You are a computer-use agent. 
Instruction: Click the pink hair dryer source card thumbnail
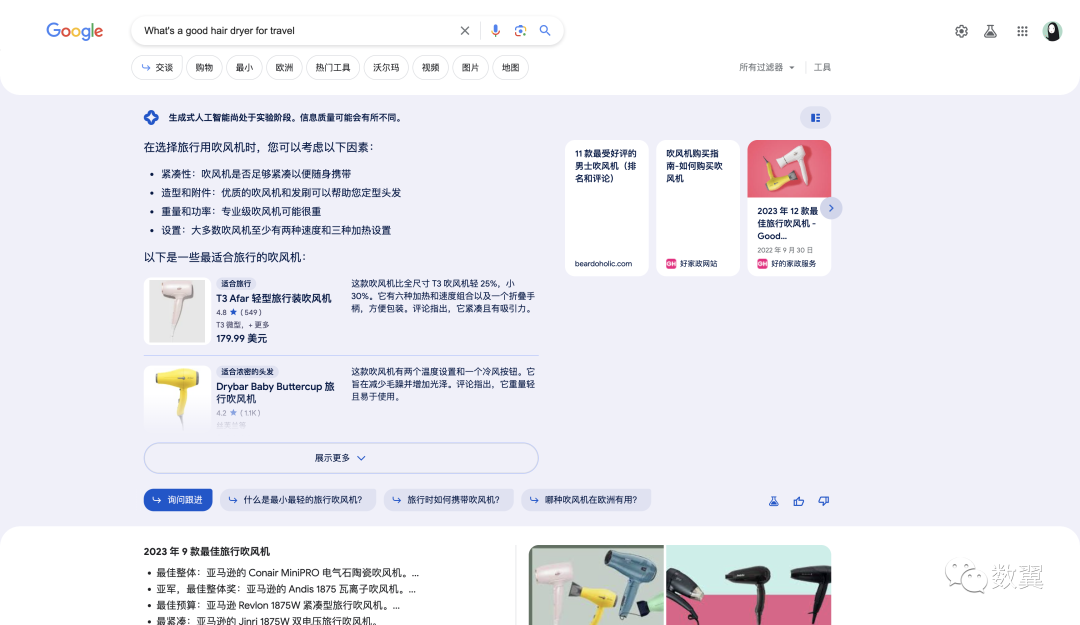(789, 169)
